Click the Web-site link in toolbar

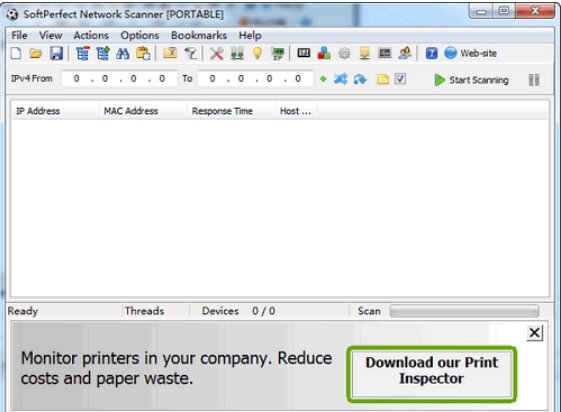point(470,53)
